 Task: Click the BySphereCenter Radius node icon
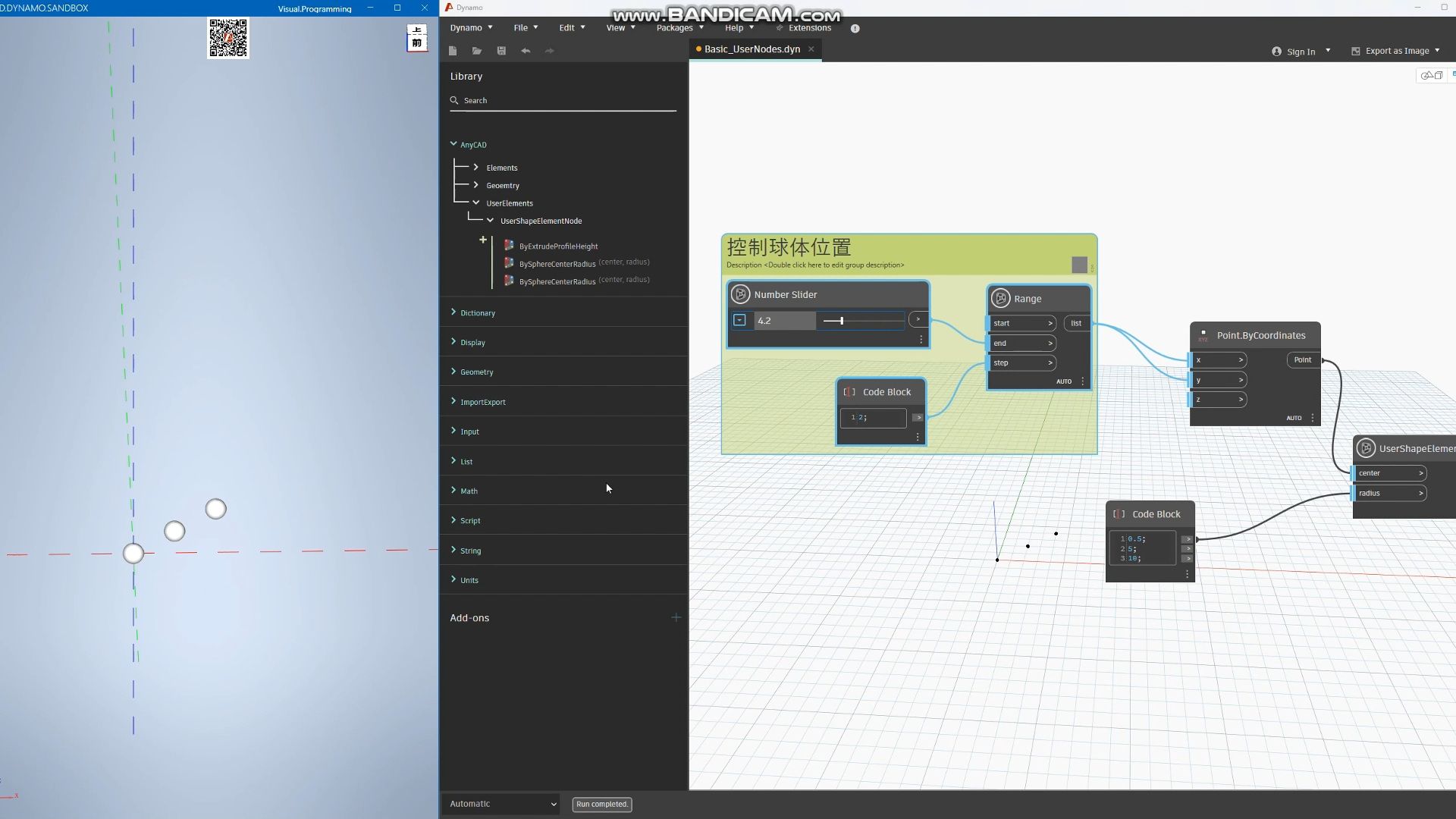(x=510, y=263)
